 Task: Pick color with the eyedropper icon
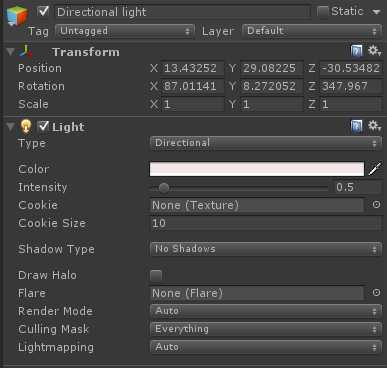coord(375,169)
